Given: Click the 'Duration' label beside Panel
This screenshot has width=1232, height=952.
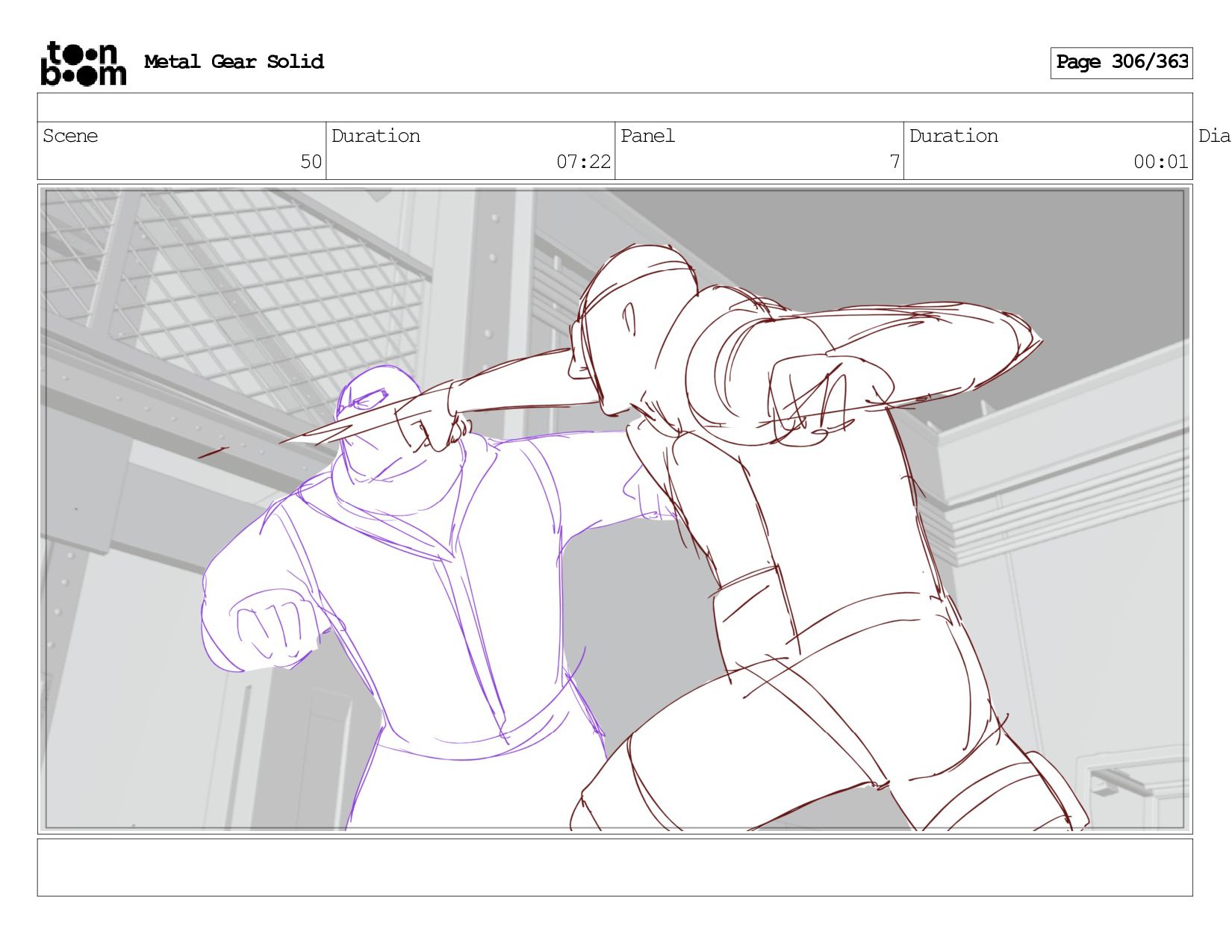Looking at the screenshot, I should click(x=953, y=136).
